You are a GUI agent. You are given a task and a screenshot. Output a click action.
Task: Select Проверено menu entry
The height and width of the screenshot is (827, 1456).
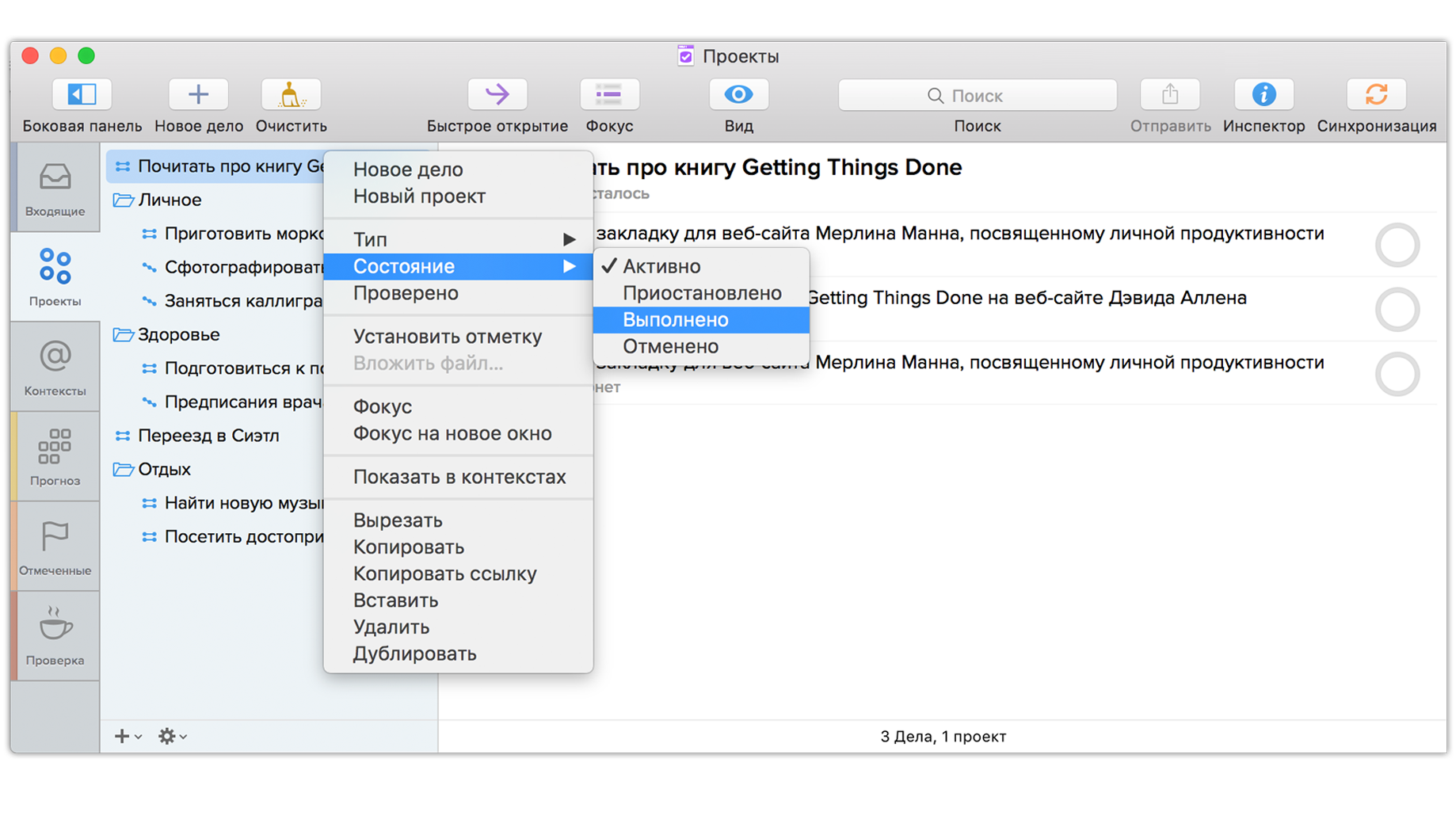[458, 293]
